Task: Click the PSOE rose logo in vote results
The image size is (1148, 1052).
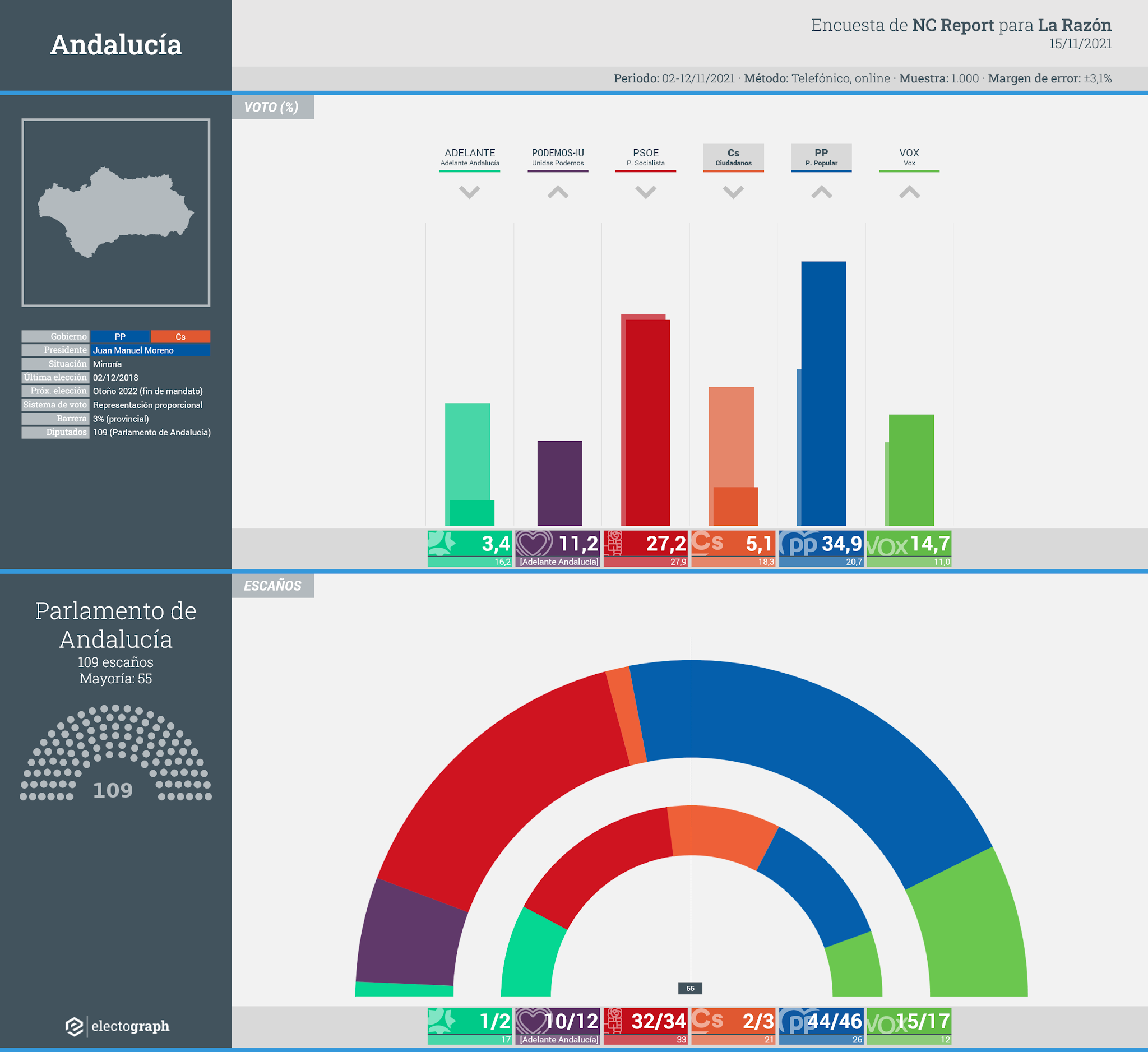Action: click(614, 543)
